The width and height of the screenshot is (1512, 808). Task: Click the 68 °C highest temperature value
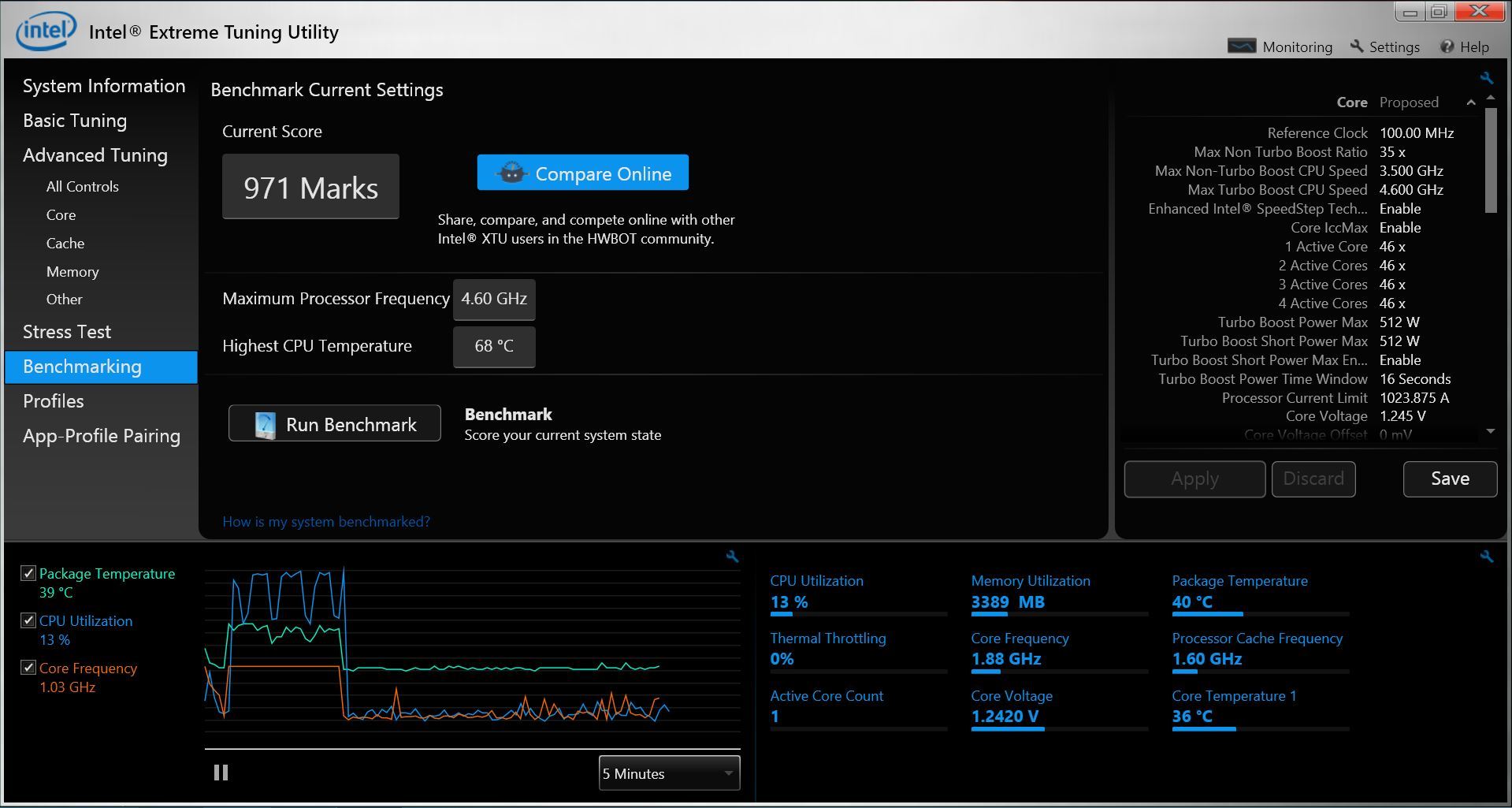click(x=494, y=346)
